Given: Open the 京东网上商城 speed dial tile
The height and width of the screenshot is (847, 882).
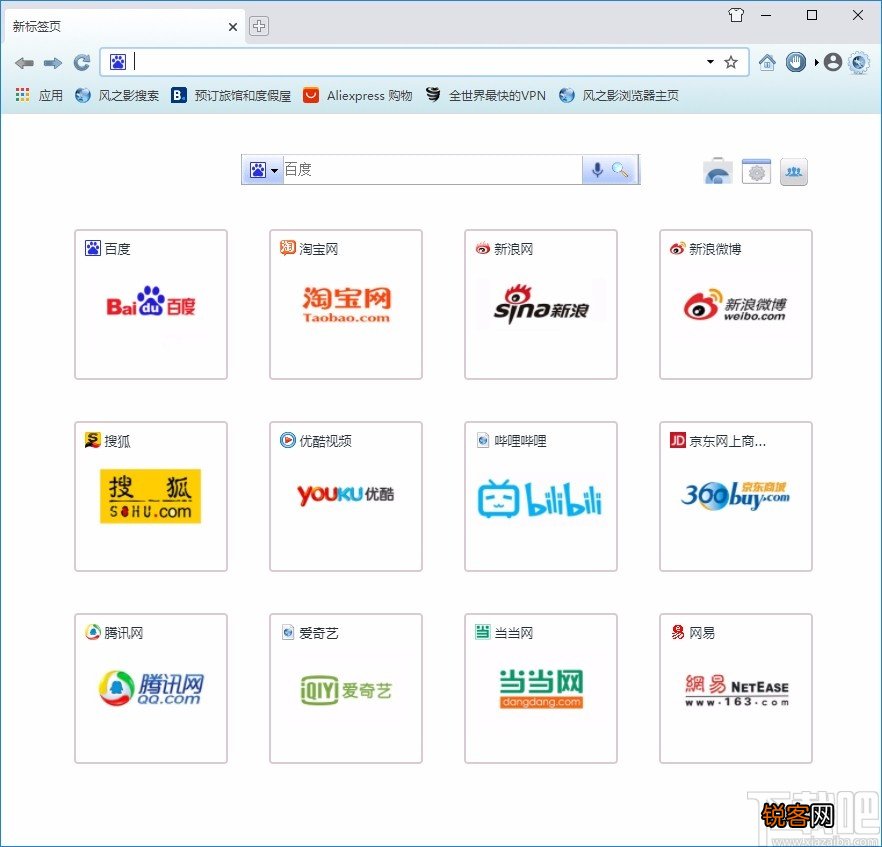Looking at the screenshot, I should (736, 497).
